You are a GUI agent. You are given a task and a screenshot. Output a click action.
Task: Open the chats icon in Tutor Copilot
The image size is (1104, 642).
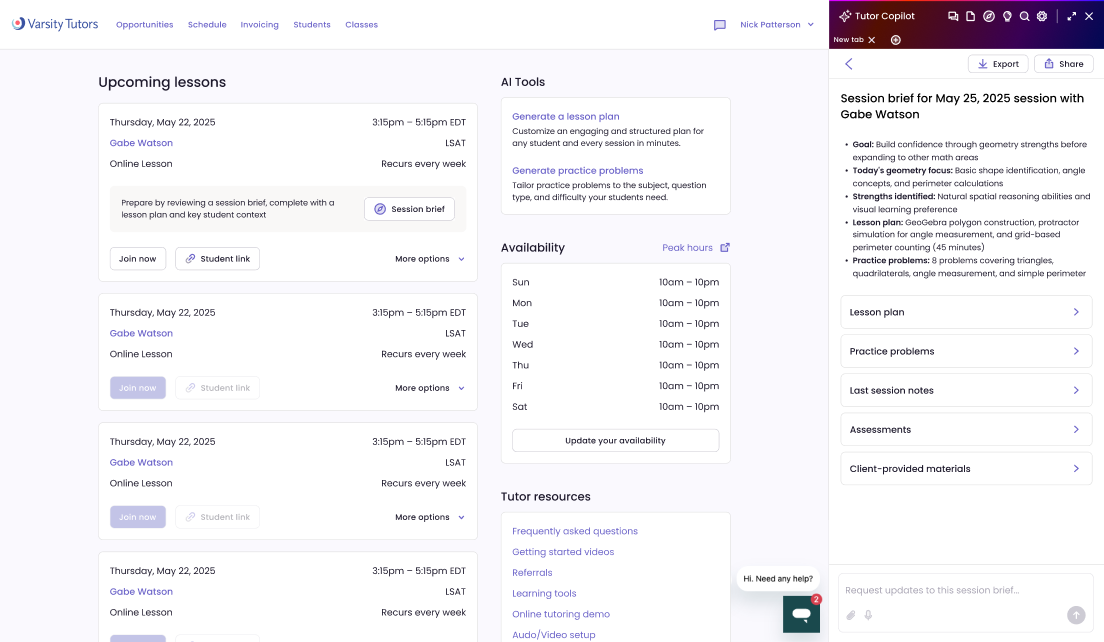pos(953,16)
